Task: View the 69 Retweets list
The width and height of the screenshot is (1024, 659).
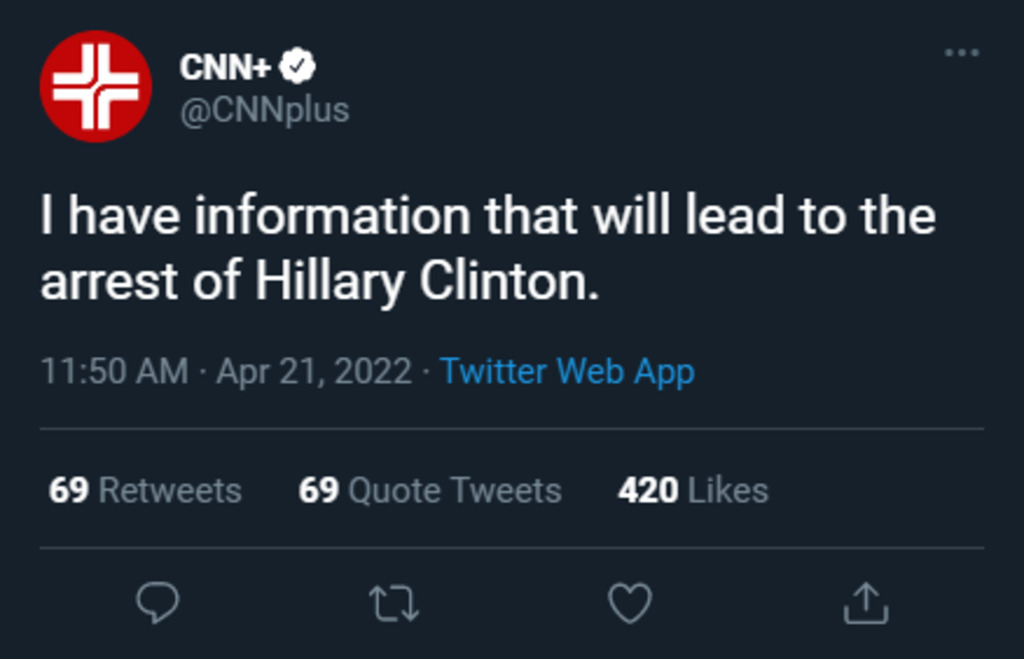Action: (x=145, y=490)
